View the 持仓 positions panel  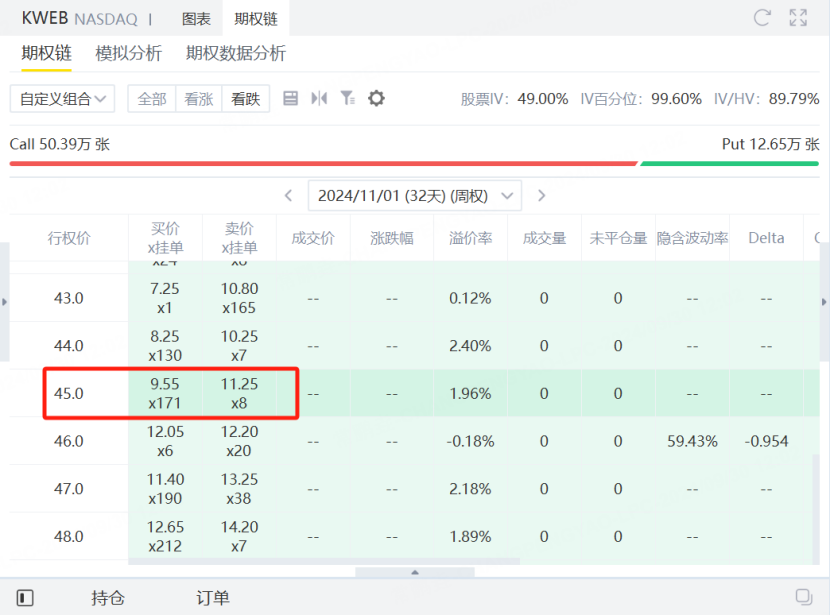pos(108,597)
